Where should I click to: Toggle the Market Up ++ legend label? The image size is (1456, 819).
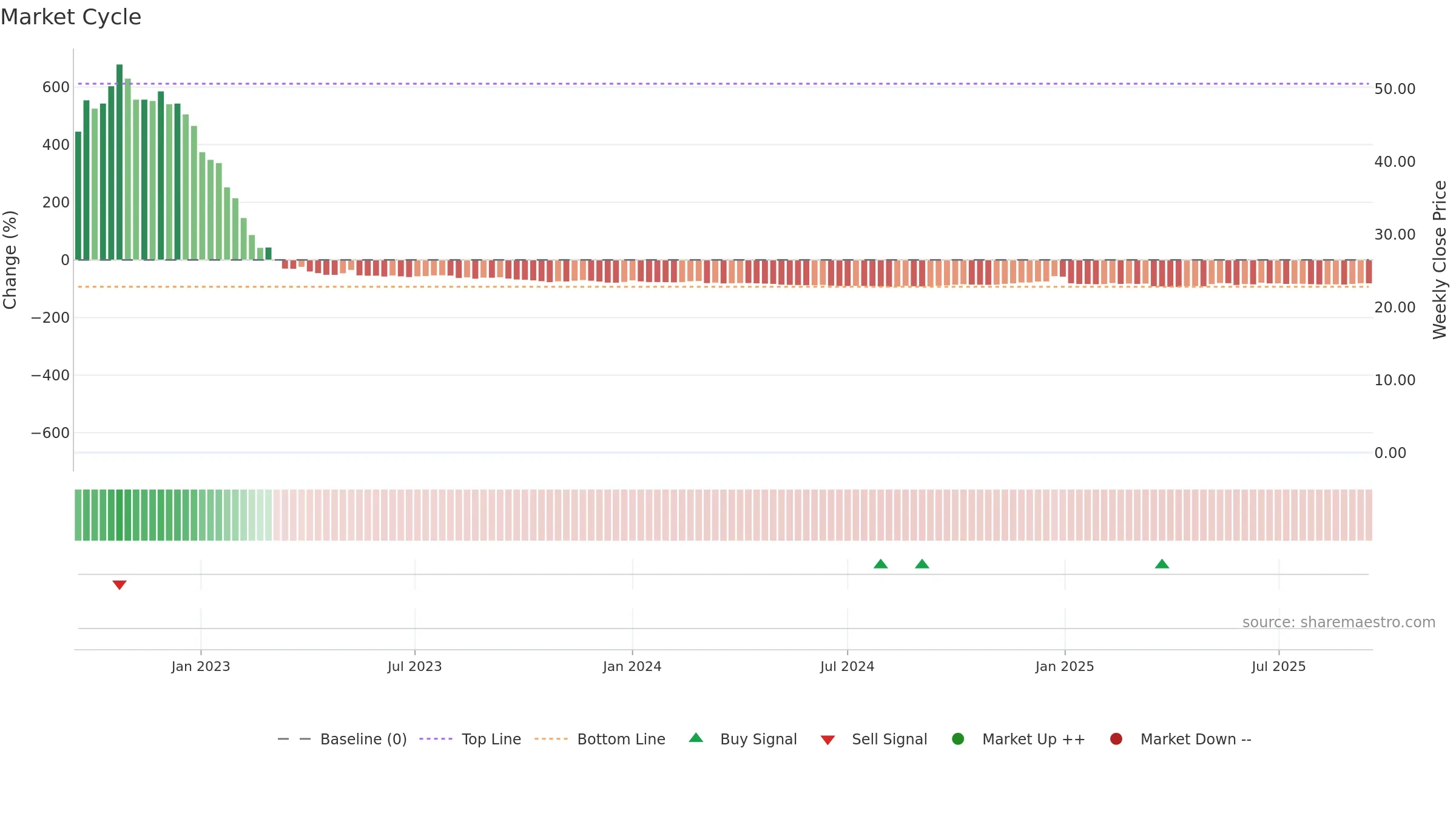1034,739
